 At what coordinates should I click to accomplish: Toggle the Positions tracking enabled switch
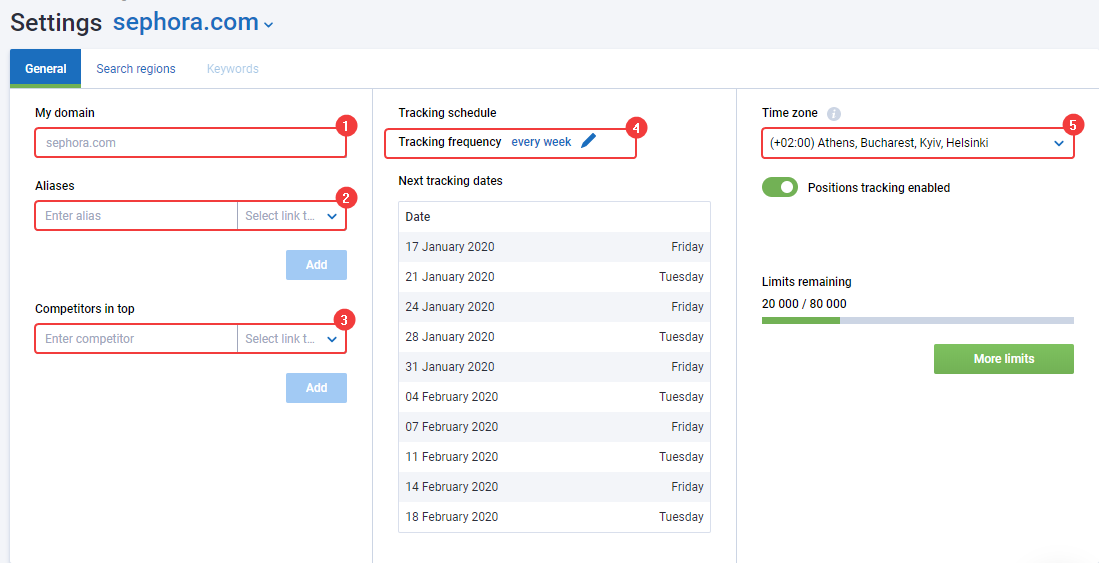[x=779, y=187]
